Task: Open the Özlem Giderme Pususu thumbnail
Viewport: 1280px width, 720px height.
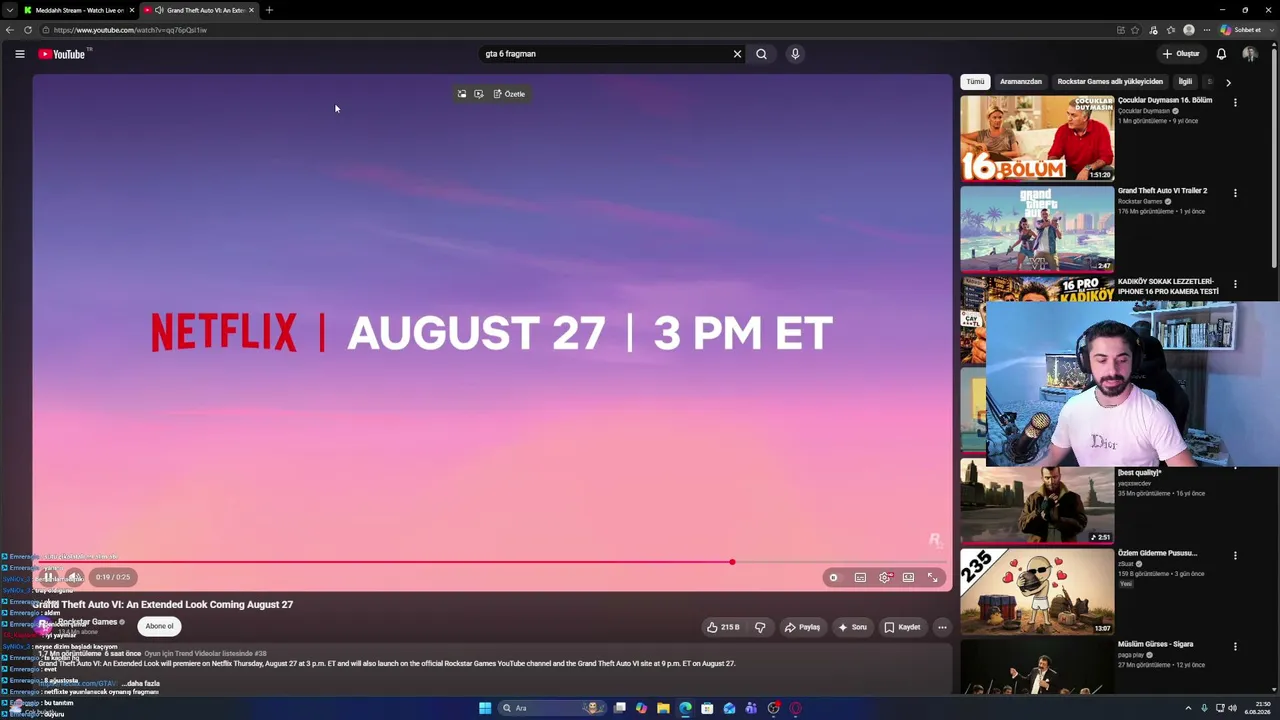Action: coord(1037,591)
